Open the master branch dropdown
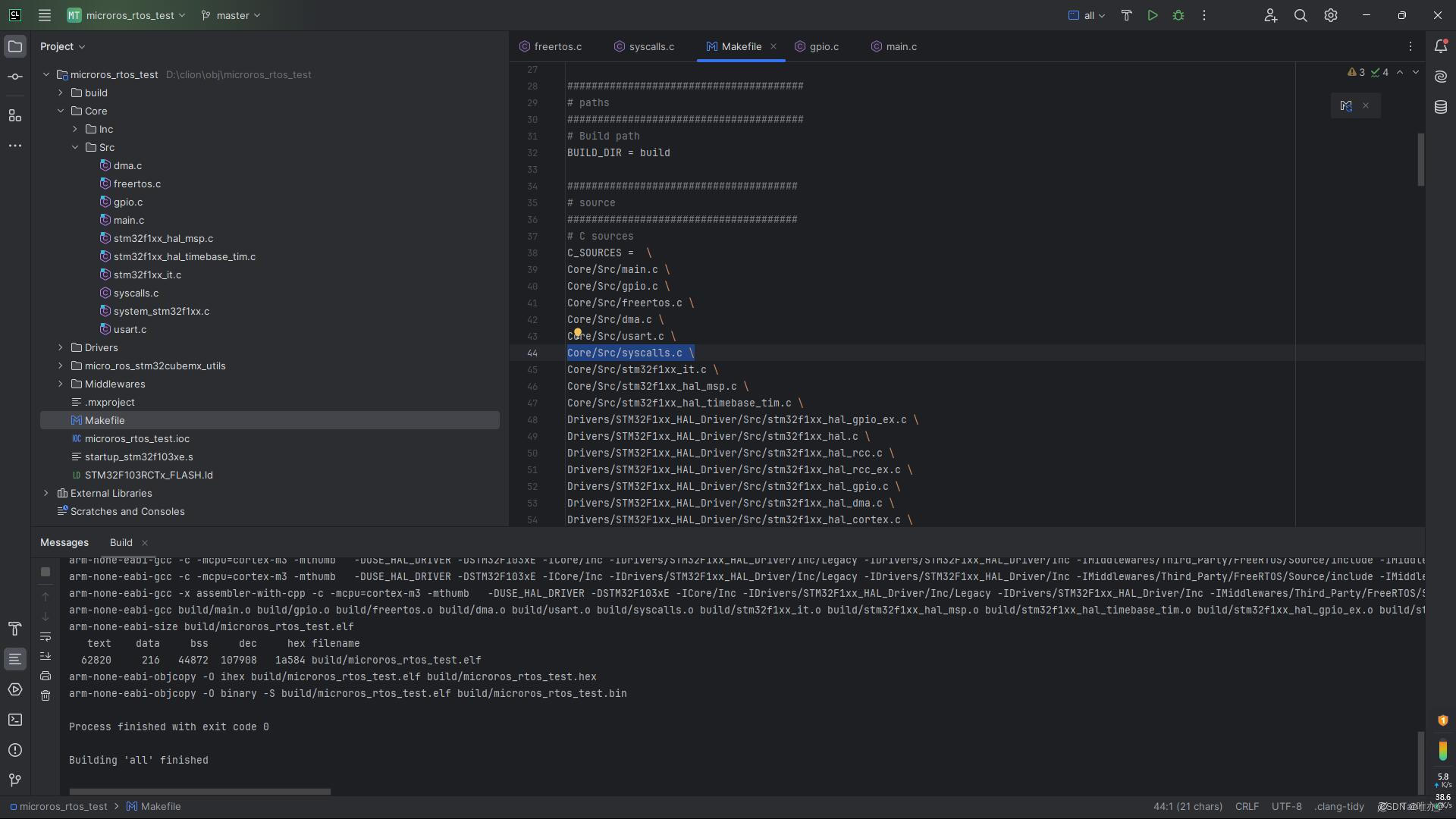This screenshot has width=1456, height=819. 231,15
